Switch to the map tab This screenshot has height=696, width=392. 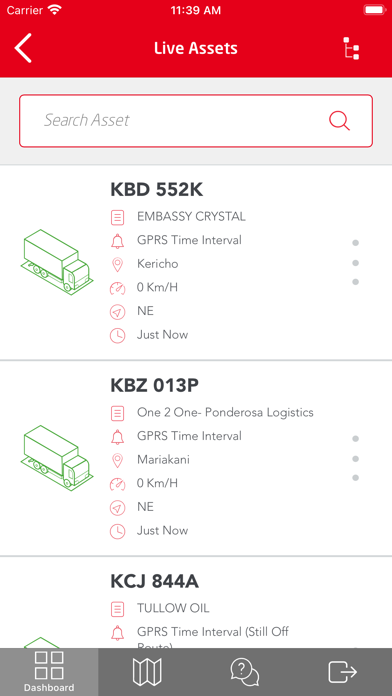(x=147, y=672)
